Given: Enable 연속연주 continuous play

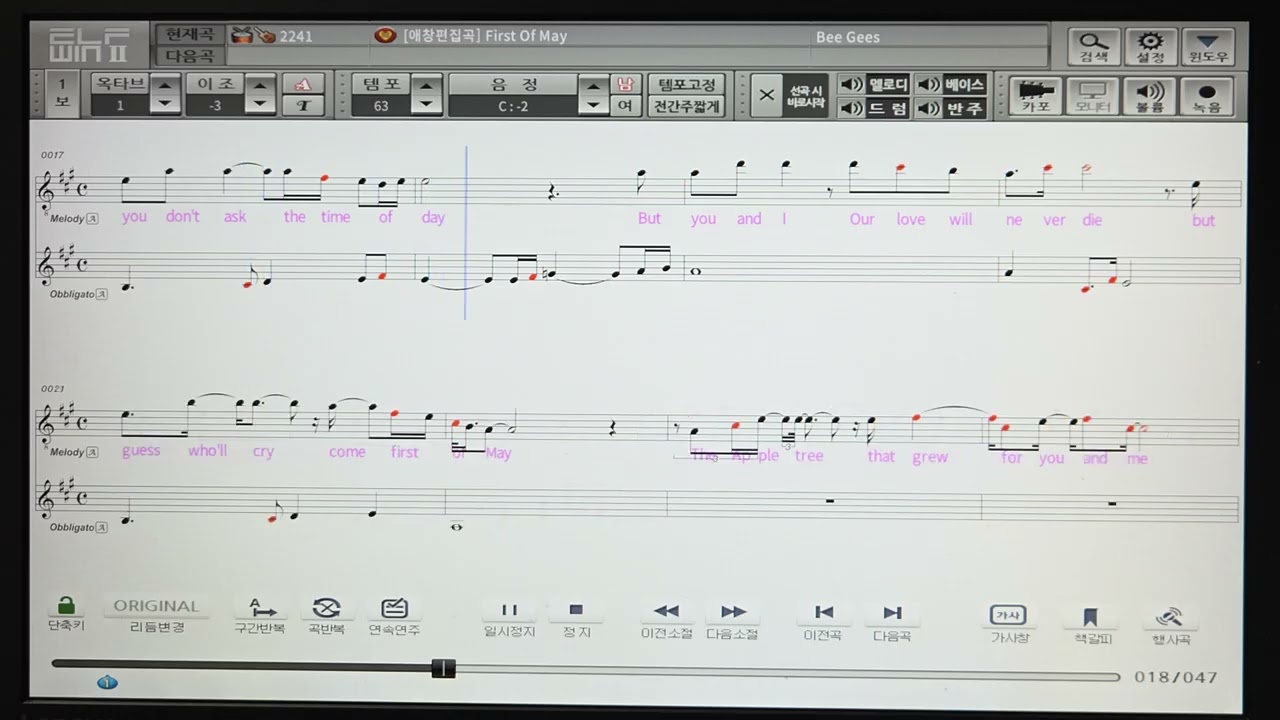Looking at the screenshot, I should [394, 616].
